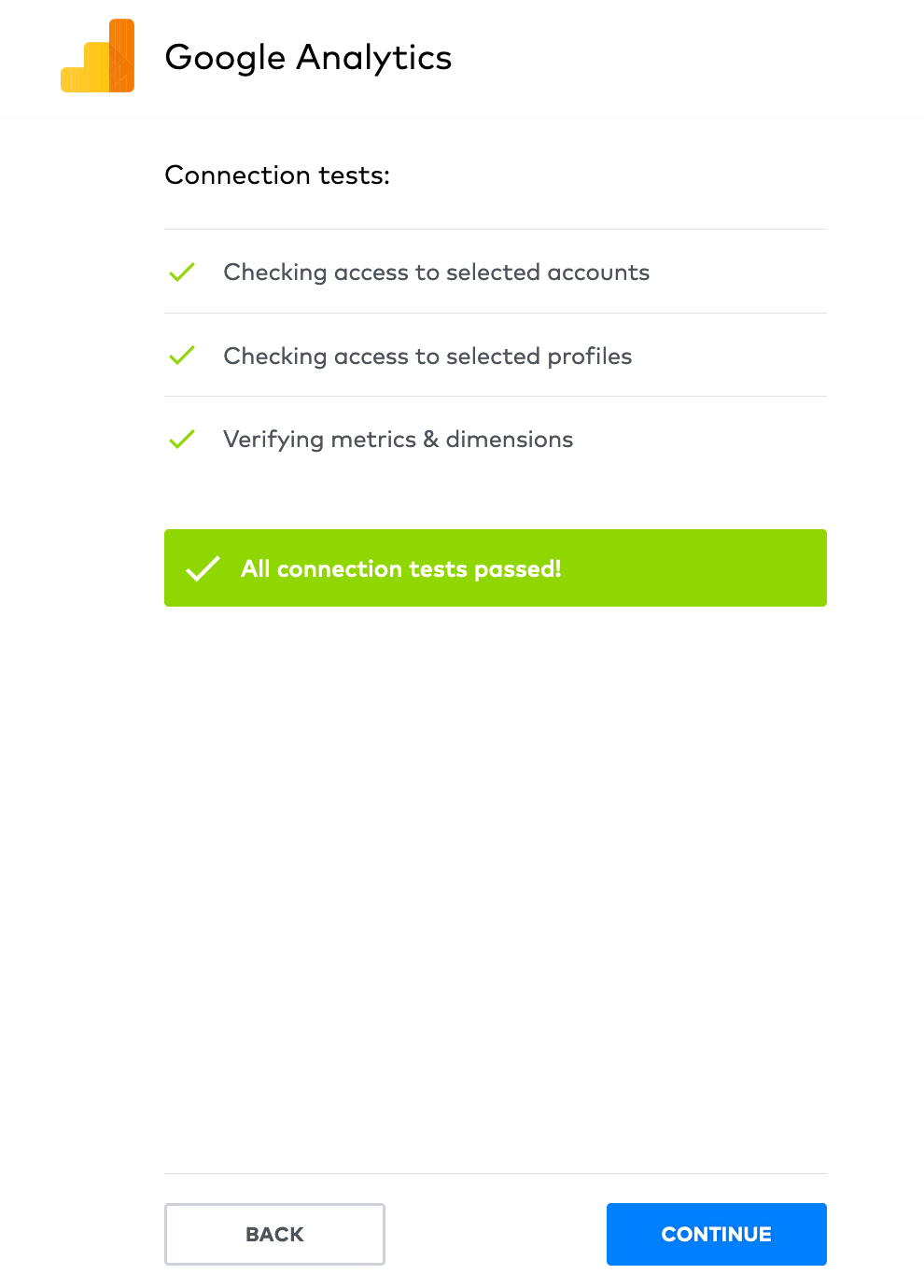Click the word dimensions in the third test
This screenshot has width=924, height=1288.
click(510, 439)
